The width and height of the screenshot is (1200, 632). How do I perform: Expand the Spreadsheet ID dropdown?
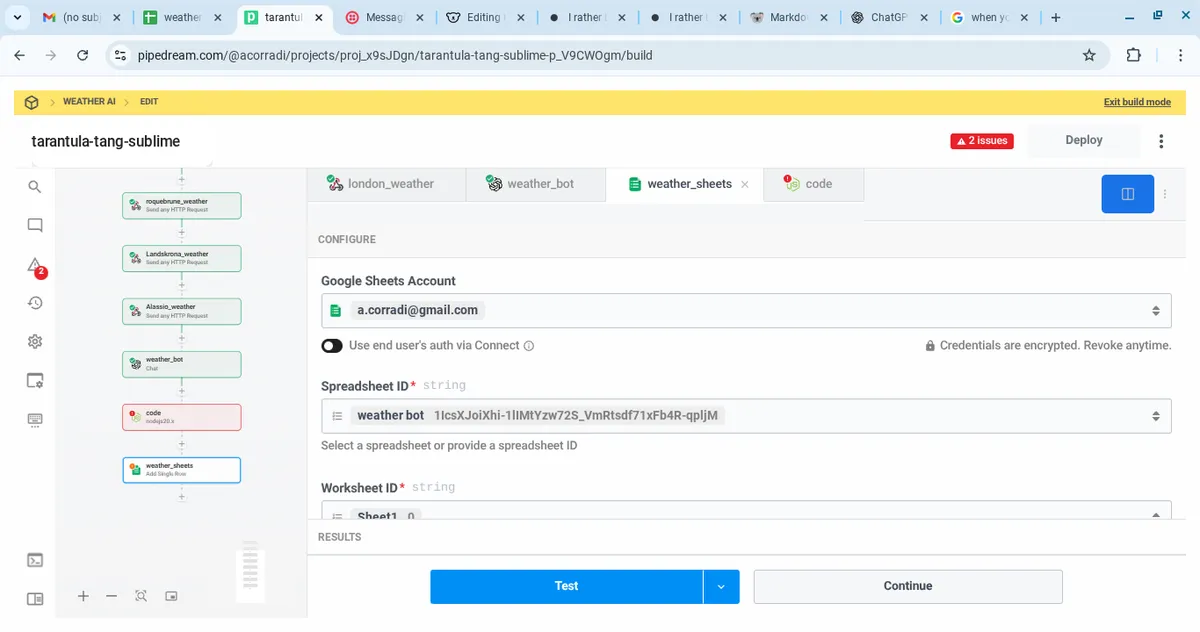pyautogui.click(x=745, y=416)
